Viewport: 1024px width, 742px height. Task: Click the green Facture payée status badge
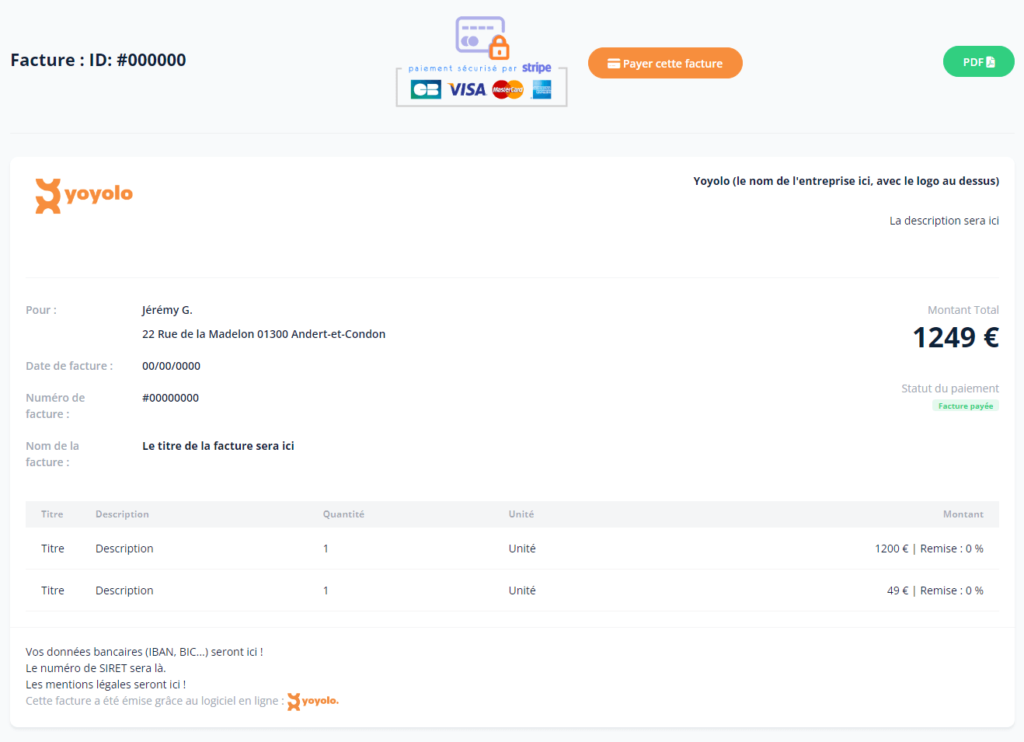965,406
